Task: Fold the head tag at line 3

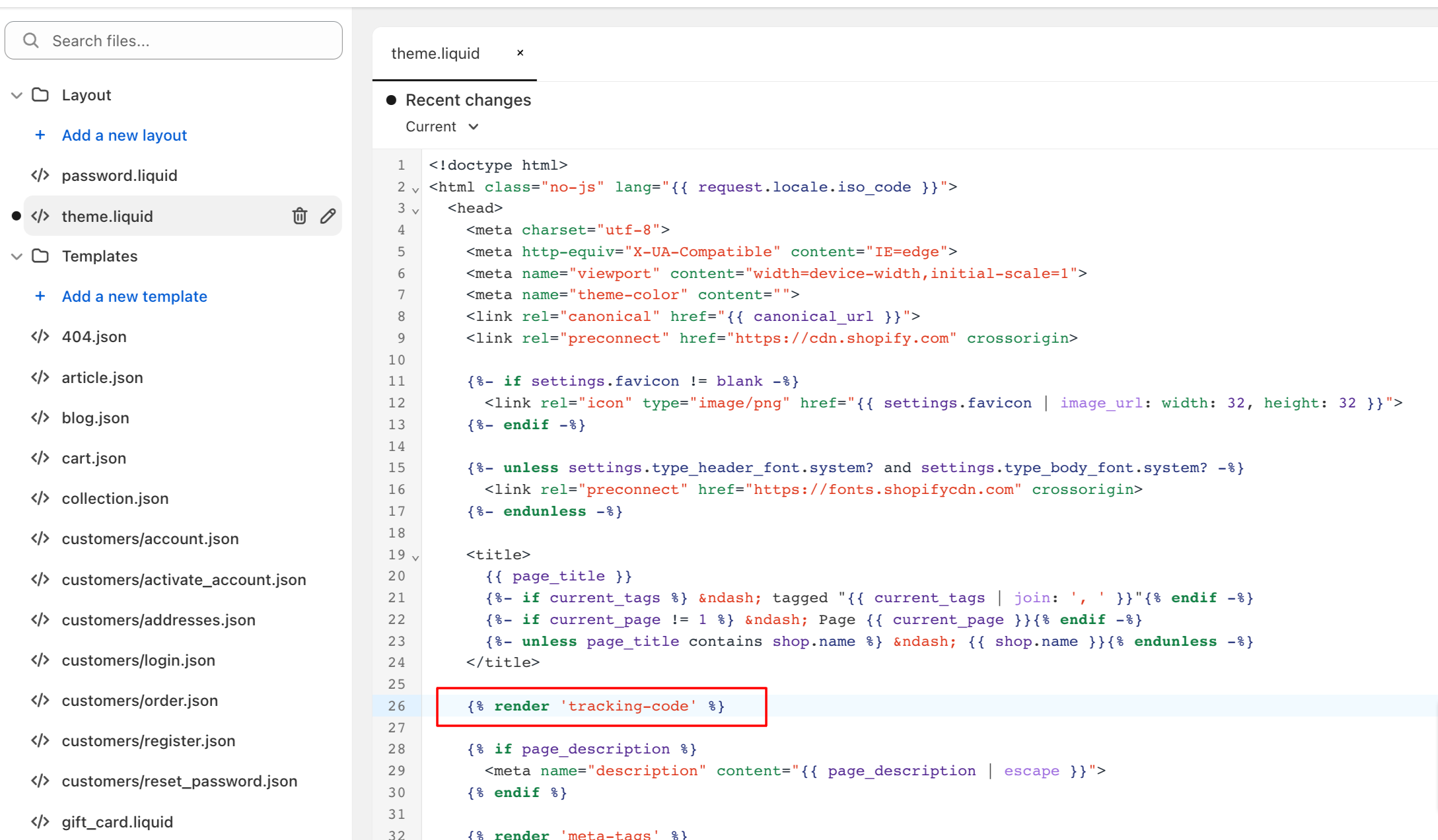Action: click(x=415, y=211)
